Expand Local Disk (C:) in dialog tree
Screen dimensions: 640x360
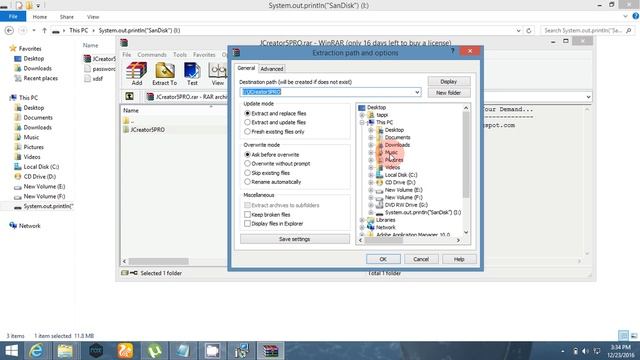[x=371, y=175]
